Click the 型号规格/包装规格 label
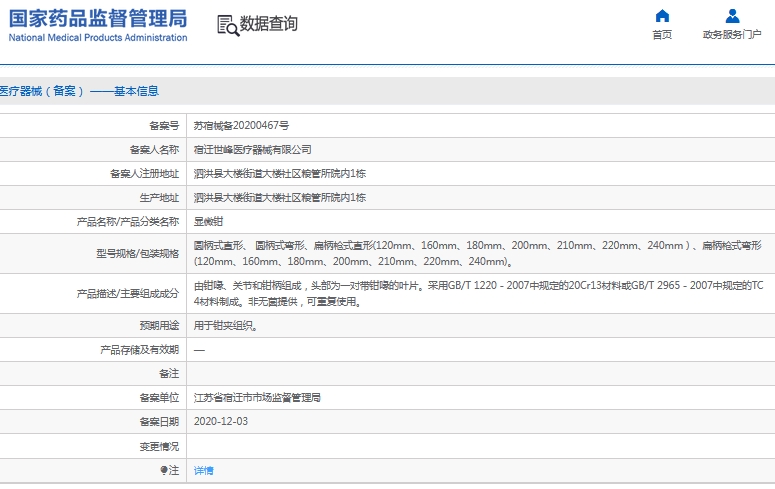The height and width of the screenshot is (489, 775). [137, 253]
